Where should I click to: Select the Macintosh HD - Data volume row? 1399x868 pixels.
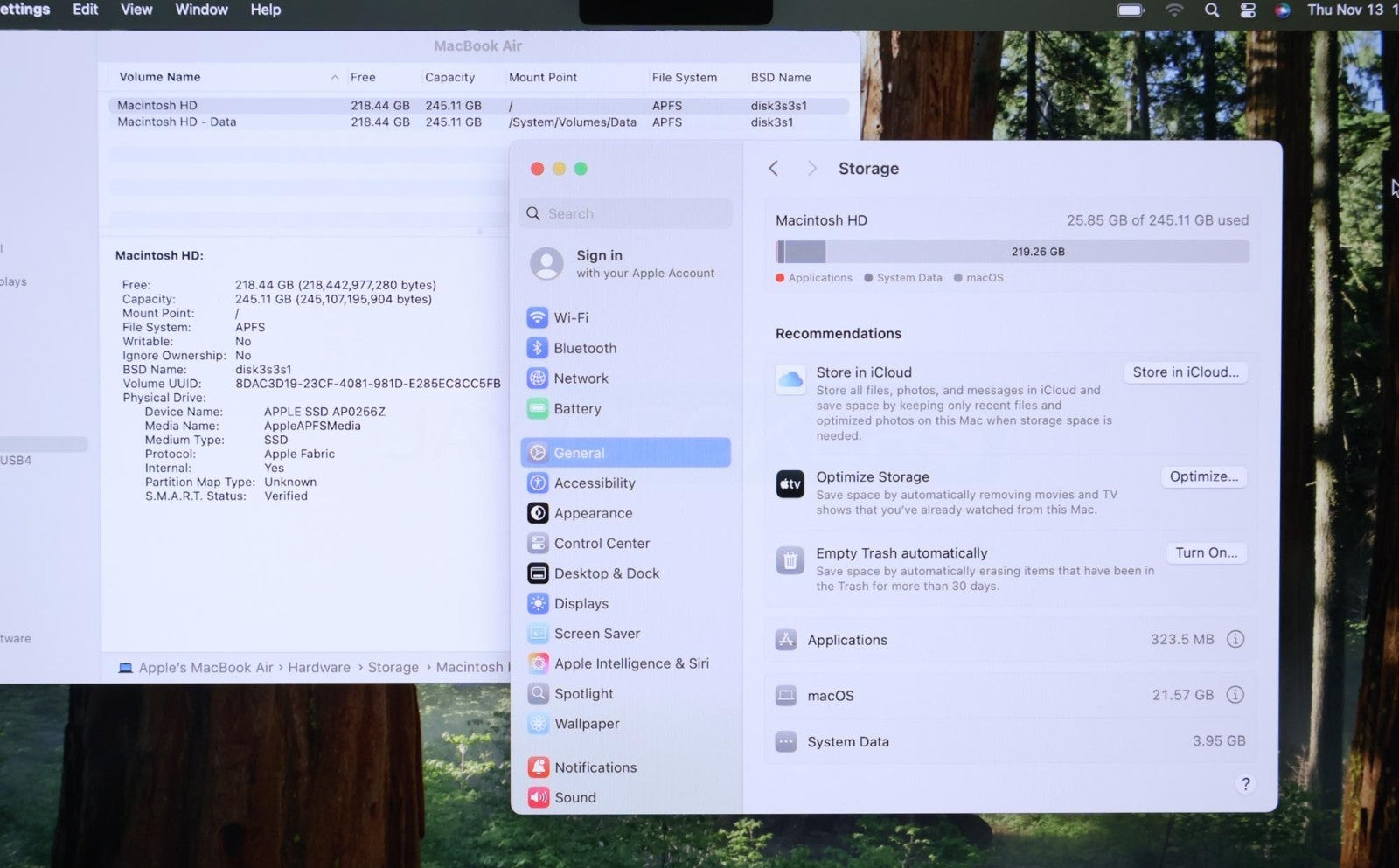(177, 122)
